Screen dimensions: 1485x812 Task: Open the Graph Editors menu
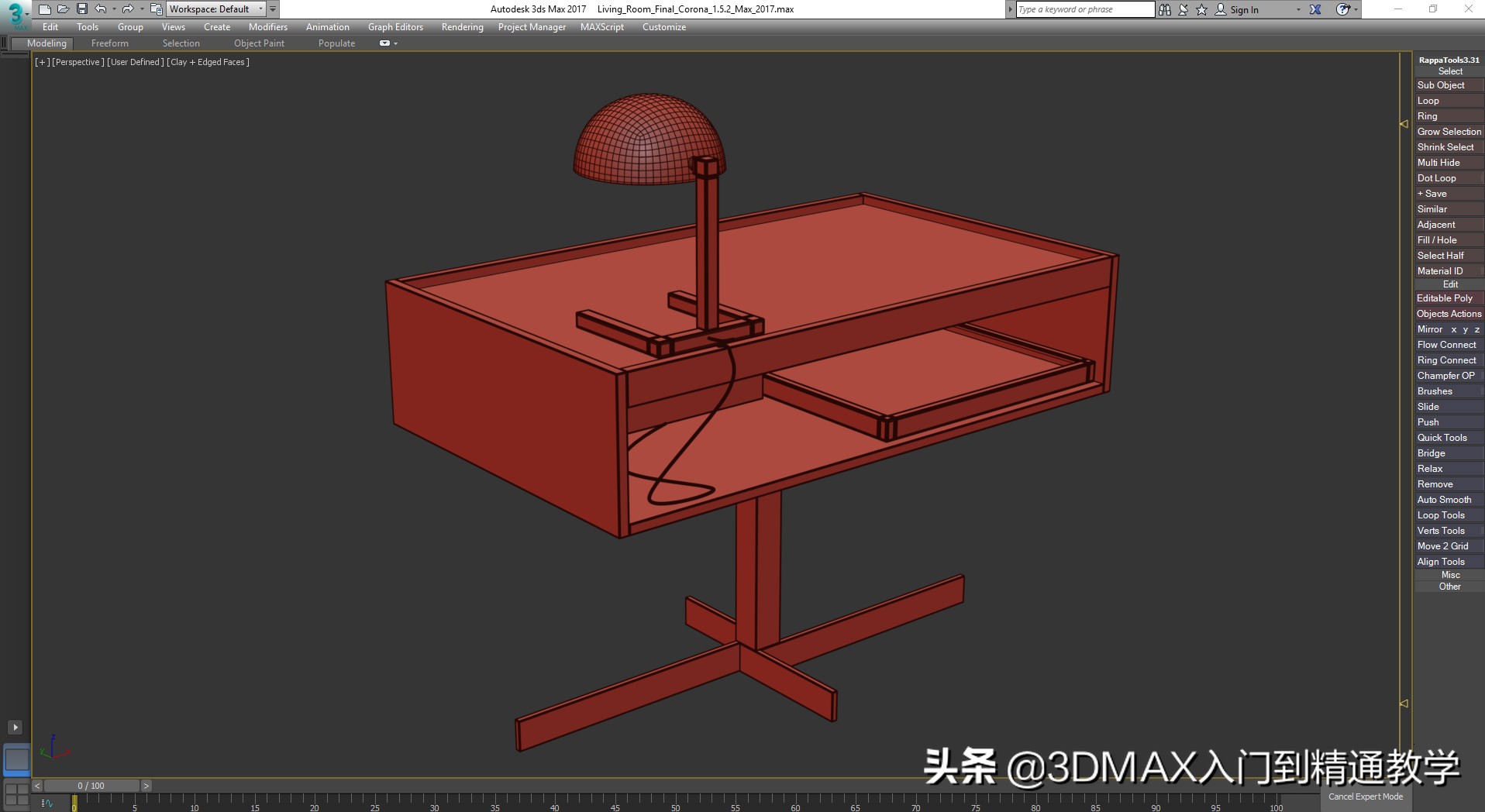pyautogui.click(x=395, y=27)
